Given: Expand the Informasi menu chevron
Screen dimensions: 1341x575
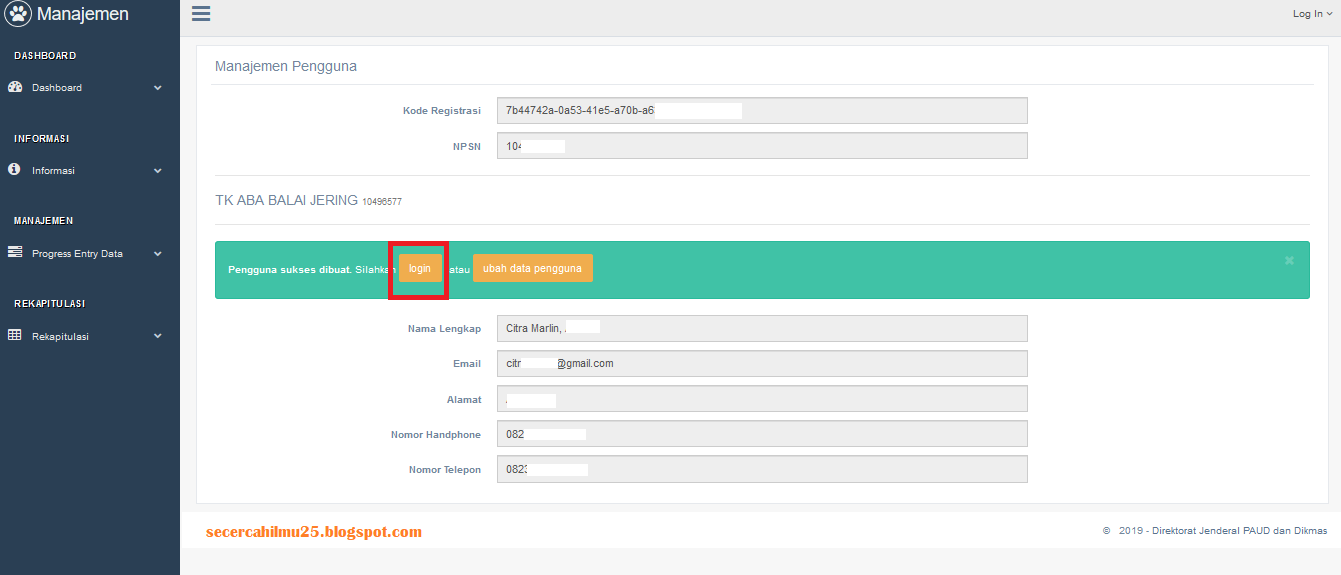Looking at the screenshot, I should point(157,171).
